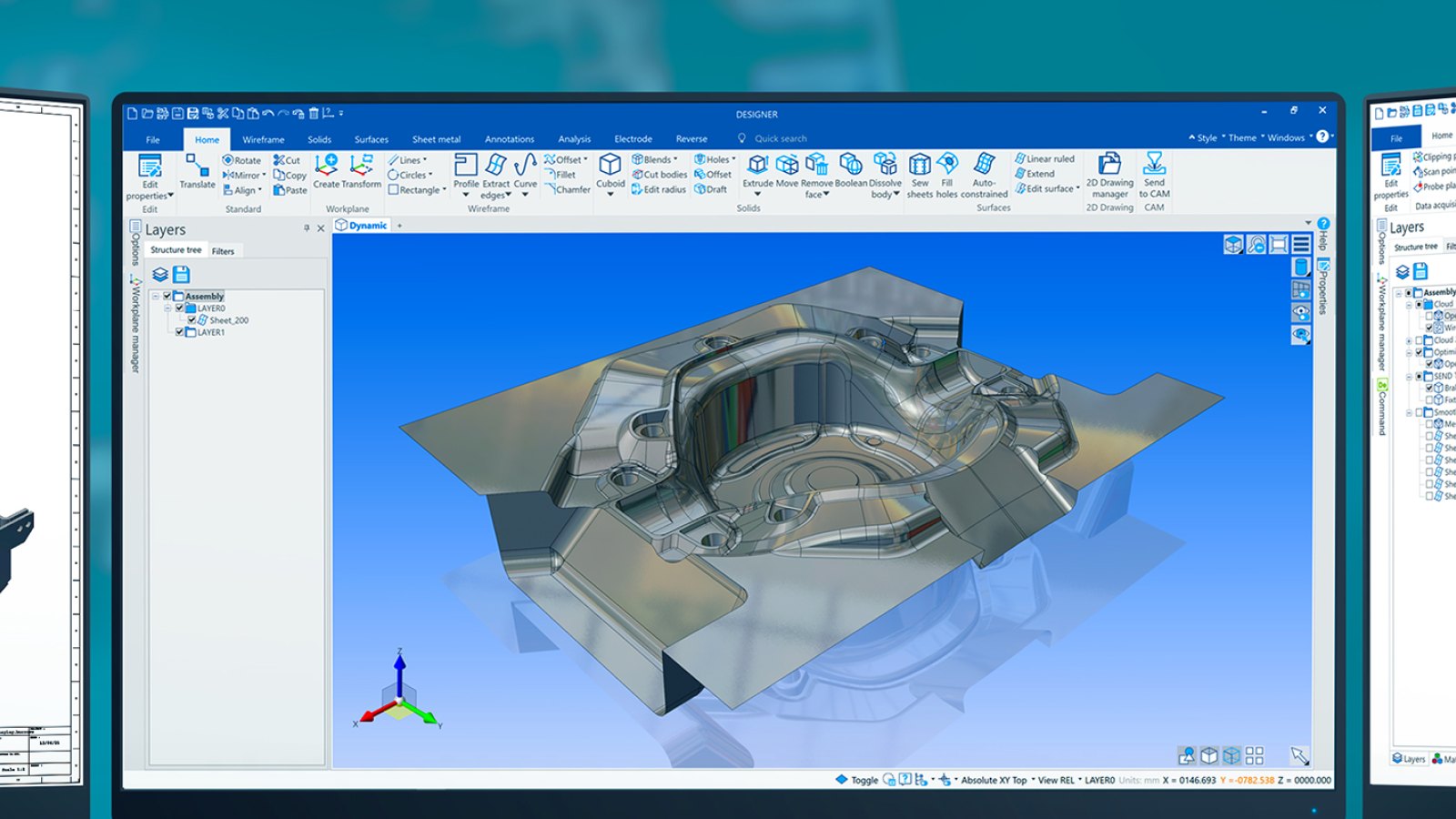Click the Send to CAM icon
1456x819 pixels.
1154,165
